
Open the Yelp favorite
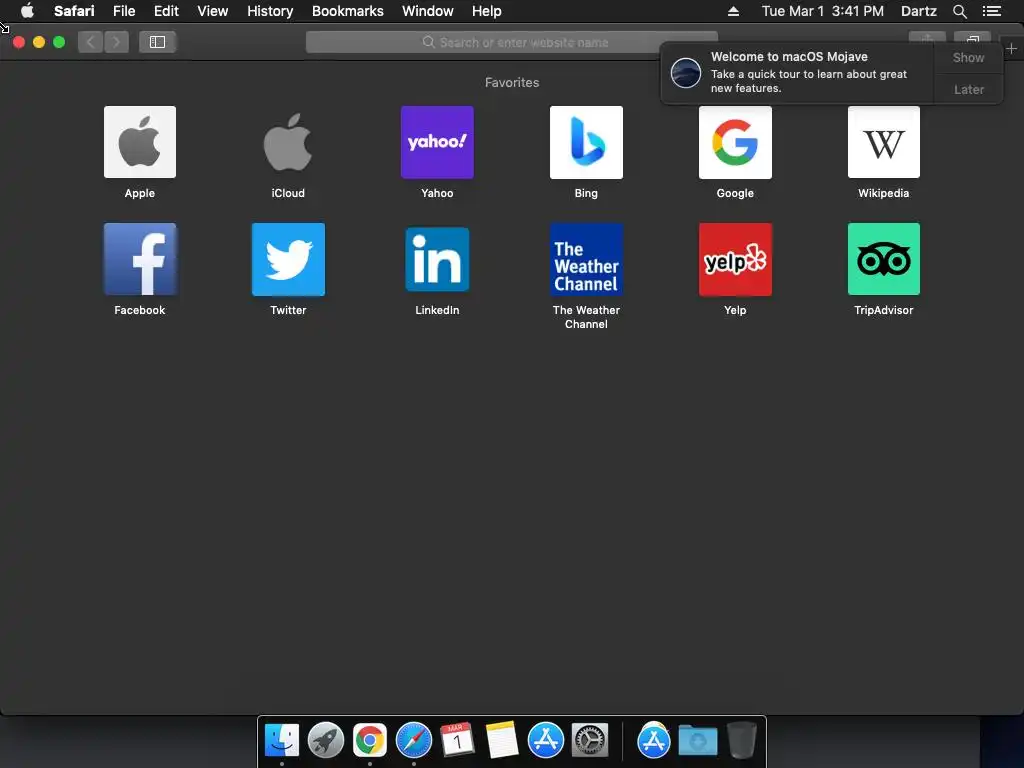point(735,259)
